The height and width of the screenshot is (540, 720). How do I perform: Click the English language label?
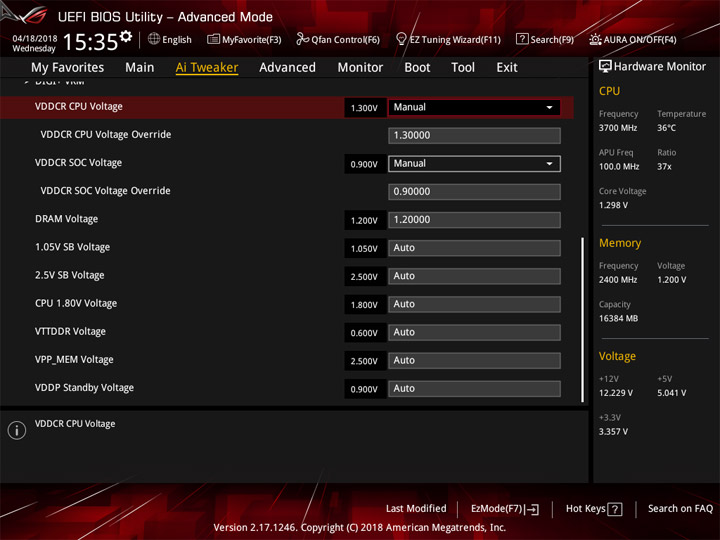tap(177, 39)
